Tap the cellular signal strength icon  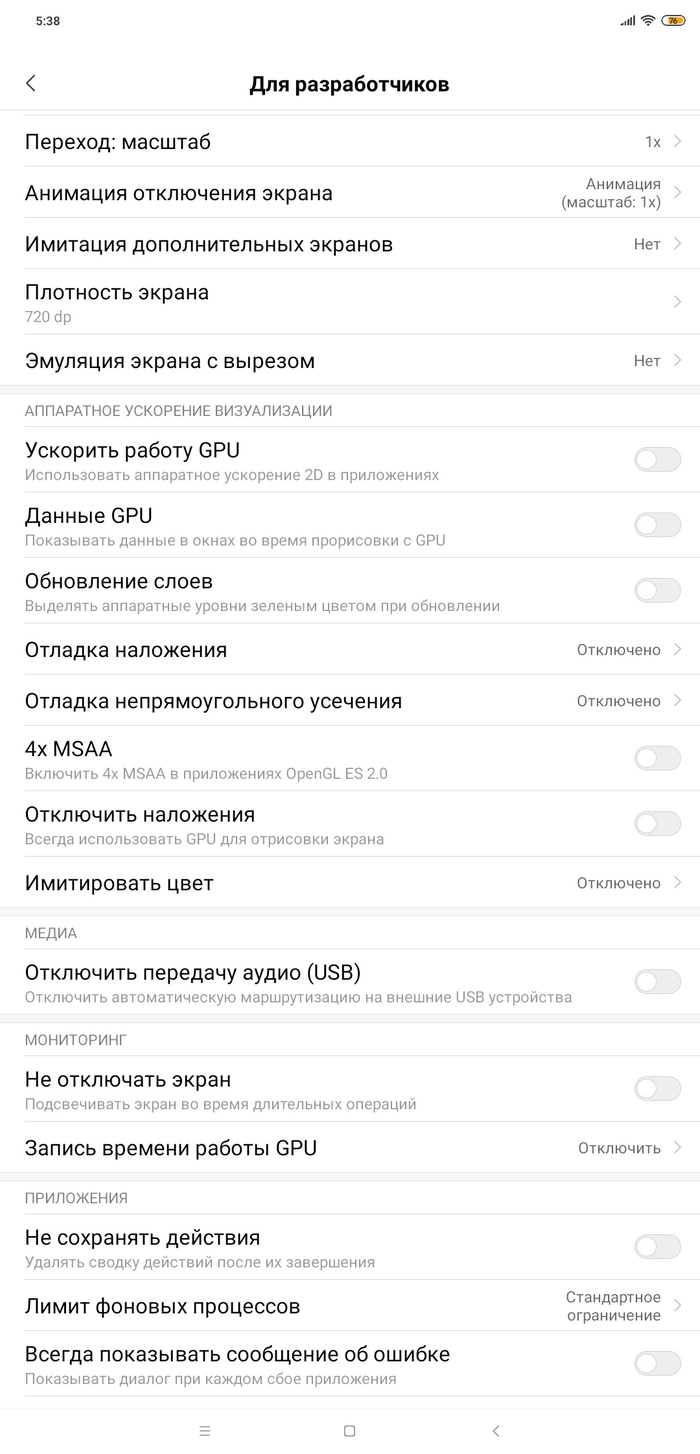[627, 20]
